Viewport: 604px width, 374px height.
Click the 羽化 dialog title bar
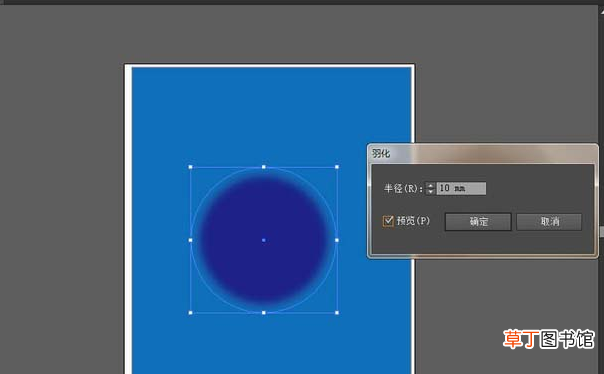[482, 154]
